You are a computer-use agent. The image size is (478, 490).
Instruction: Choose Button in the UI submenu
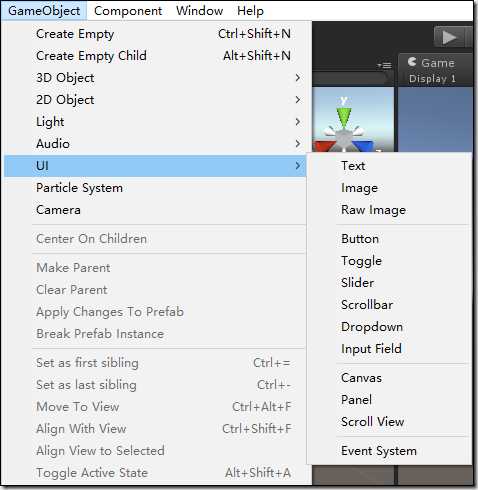389,239
